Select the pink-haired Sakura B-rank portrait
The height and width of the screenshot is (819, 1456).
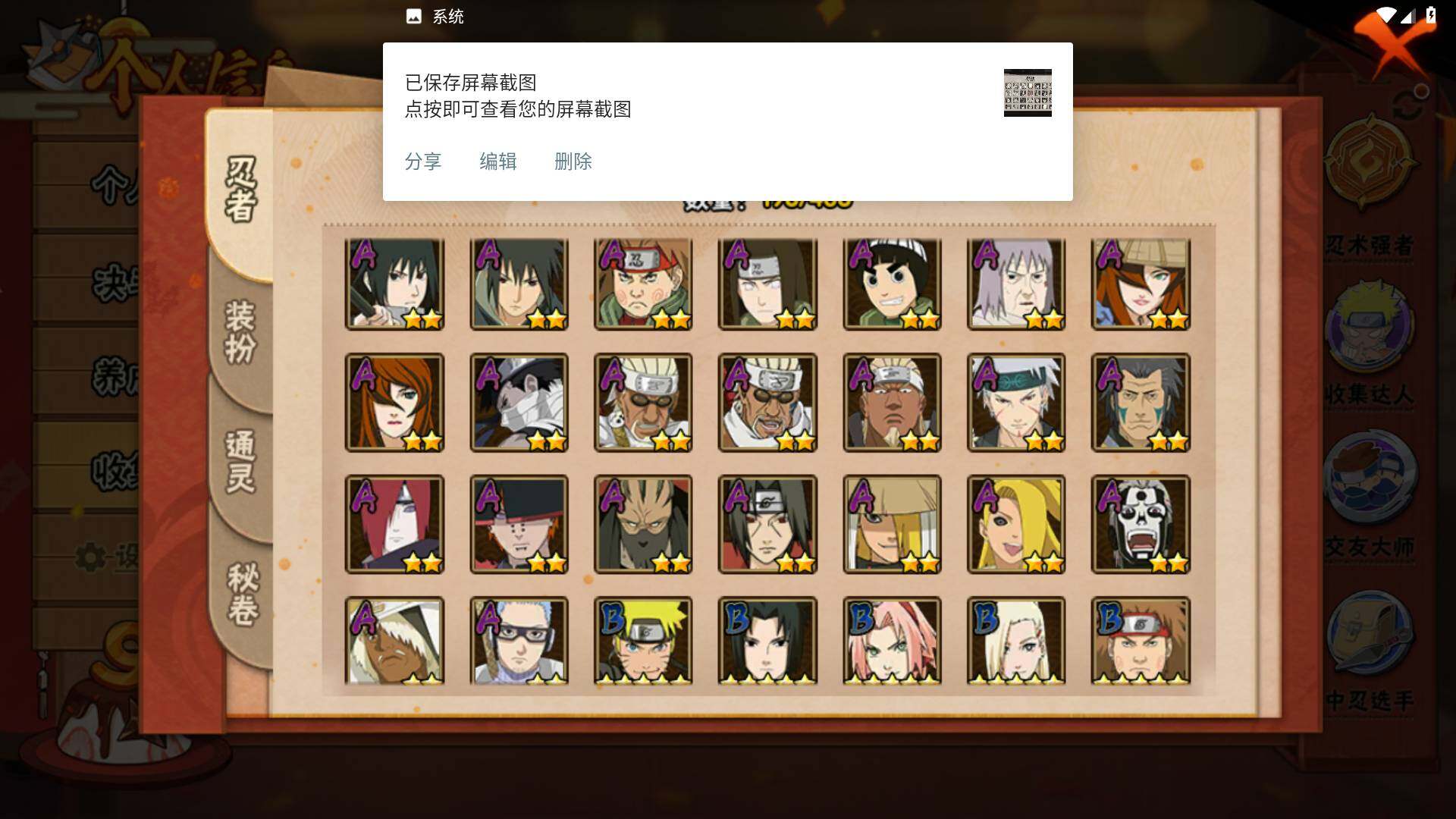(892, 641)
